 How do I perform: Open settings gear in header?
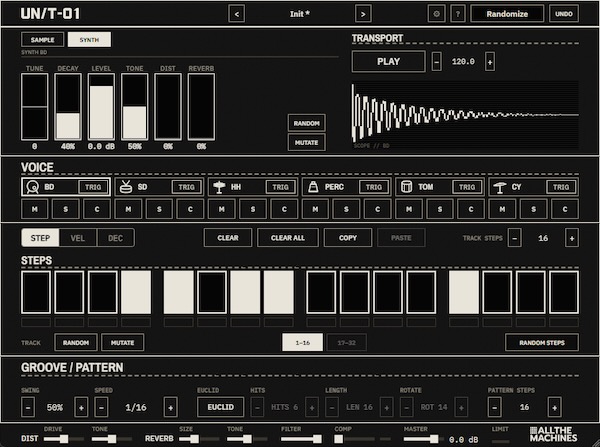coord(436,14)
